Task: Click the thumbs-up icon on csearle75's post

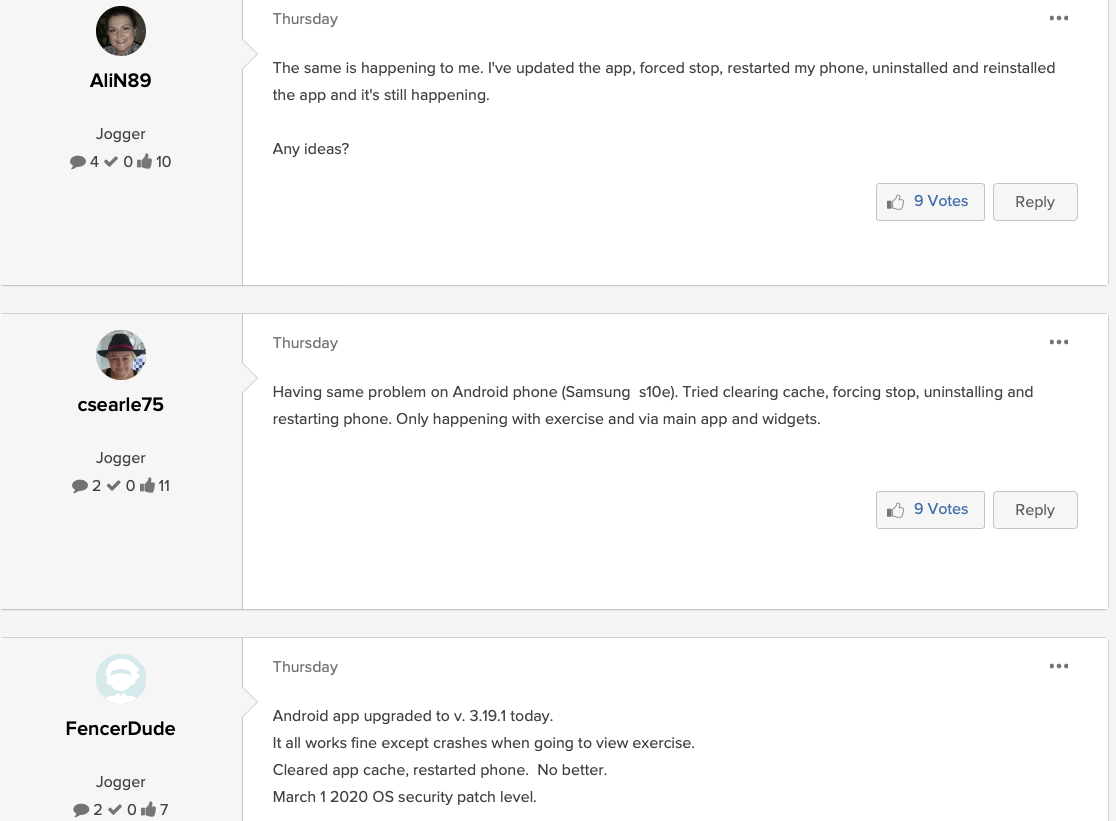Action: click(895, 510)
